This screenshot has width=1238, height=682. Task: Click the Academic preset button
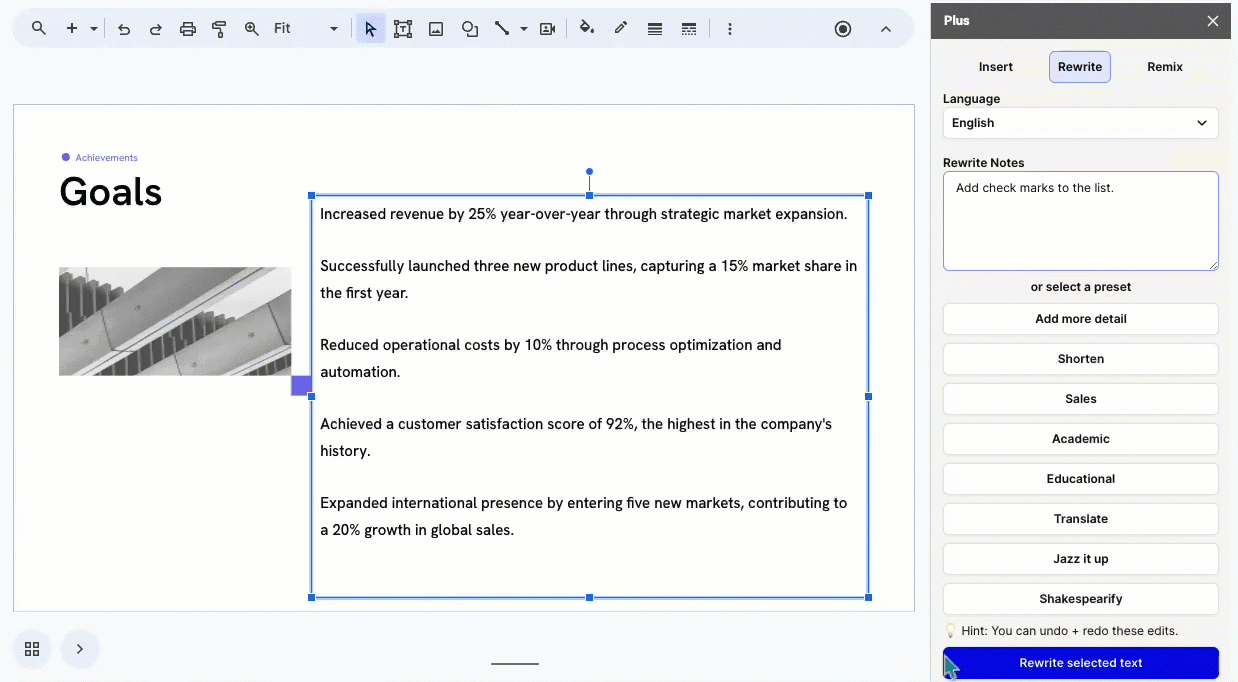1081,439
